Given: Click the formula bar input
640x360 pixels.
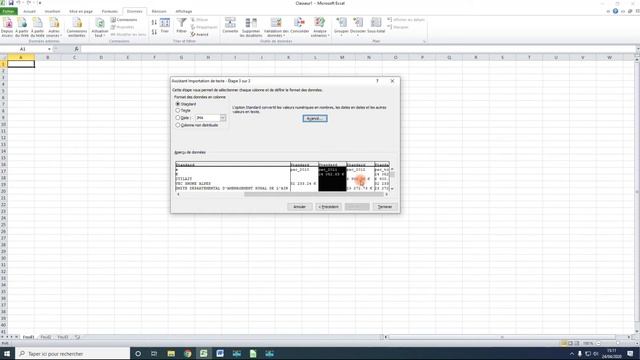Looking at the screenshot, I should 358,49.
